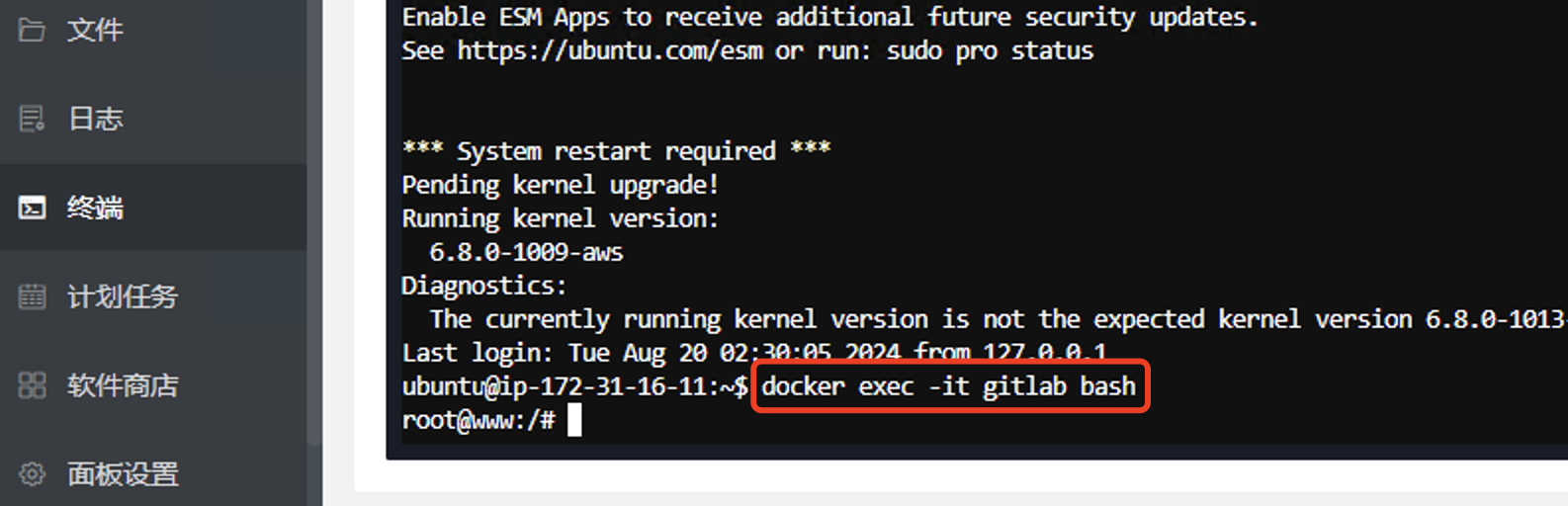This screenshot has height=506, width=1568.
Task: Click the sudo pro status text
Action: [990, 51]
